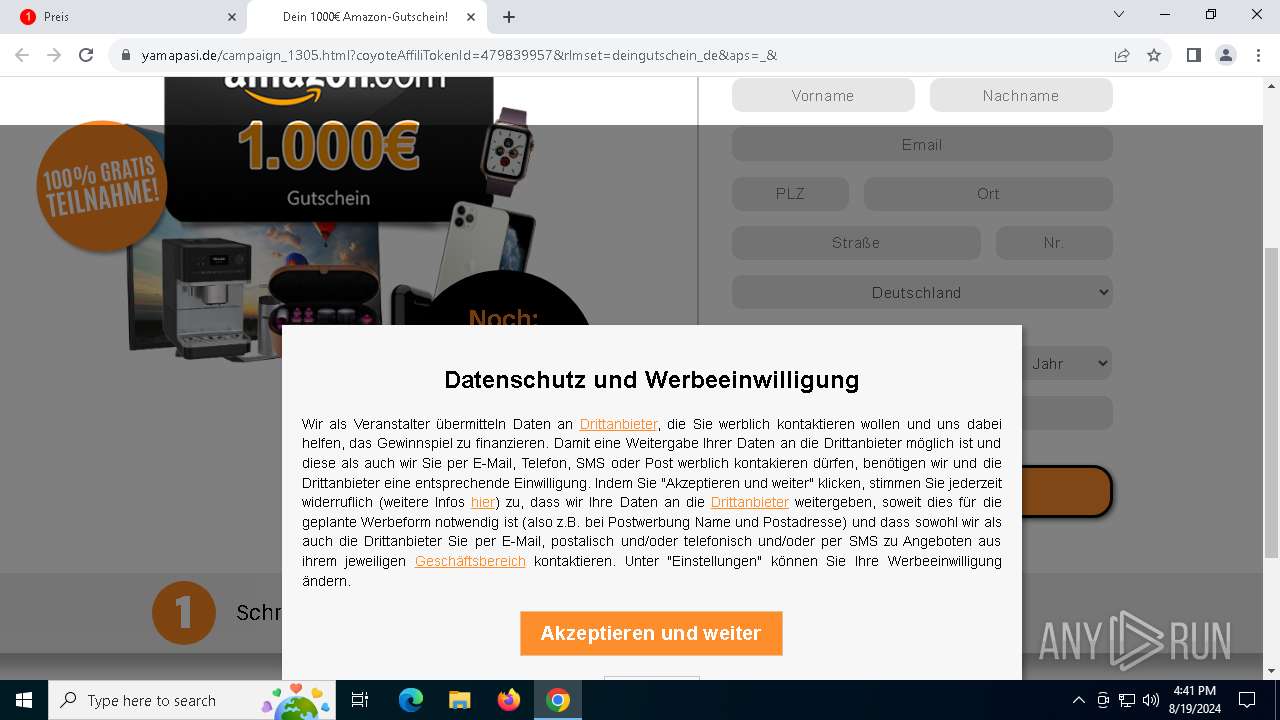Share this page icon in address bar
1280x720 pixels.
(1122, 55)
